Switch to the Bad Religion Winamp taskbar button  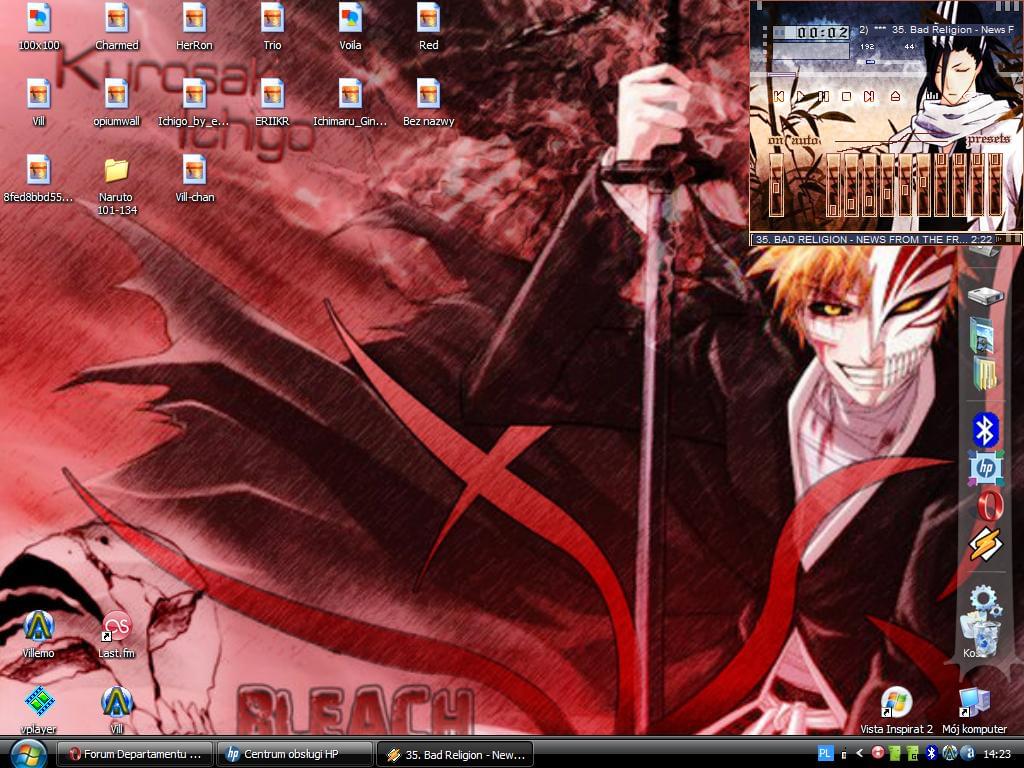point(455,754)
